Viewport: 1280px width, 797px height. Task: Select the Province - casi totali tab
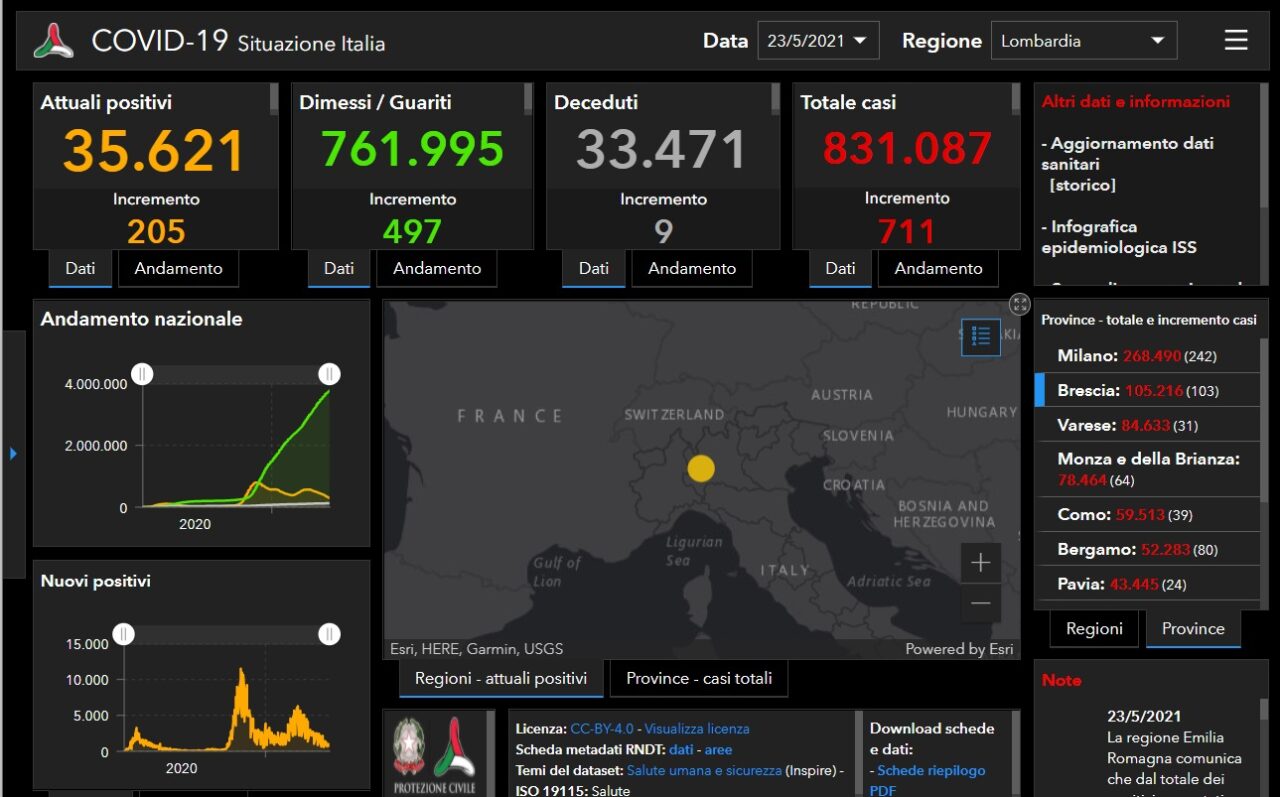click(x=699, y=678)
